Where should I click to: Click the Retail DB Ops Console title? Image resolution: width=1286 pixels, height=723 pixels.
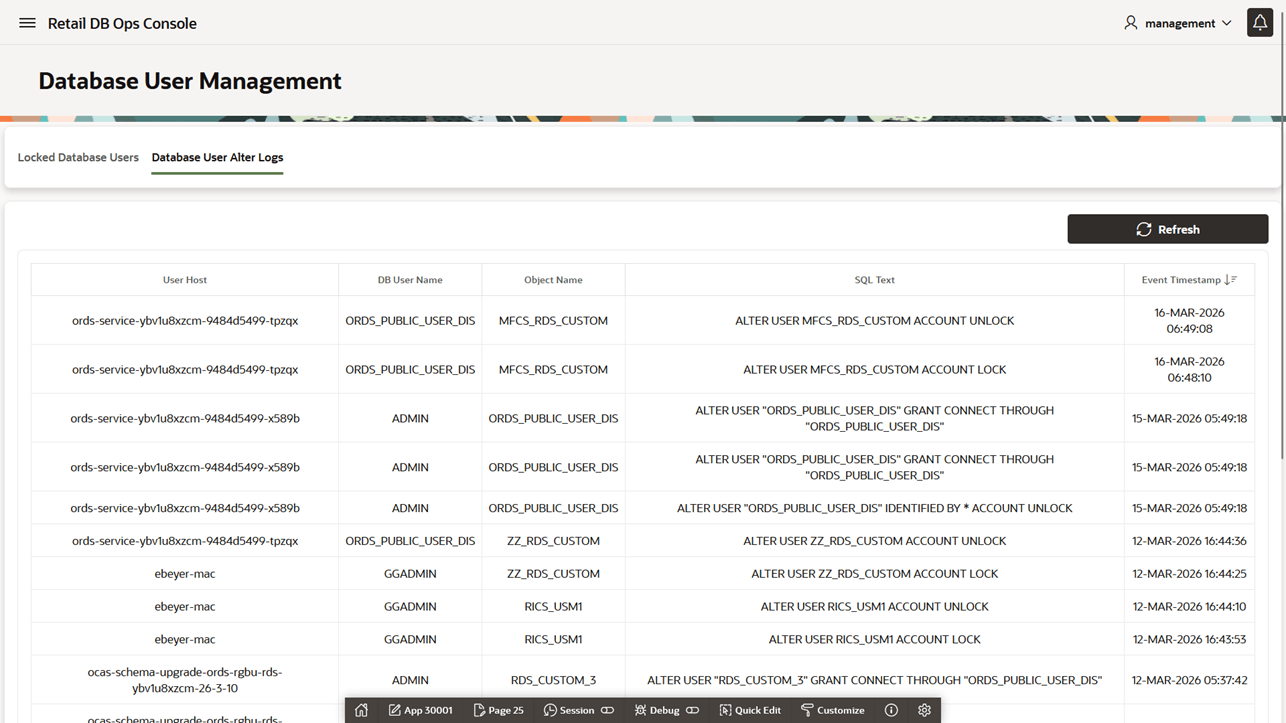click(x=122, y=23)
